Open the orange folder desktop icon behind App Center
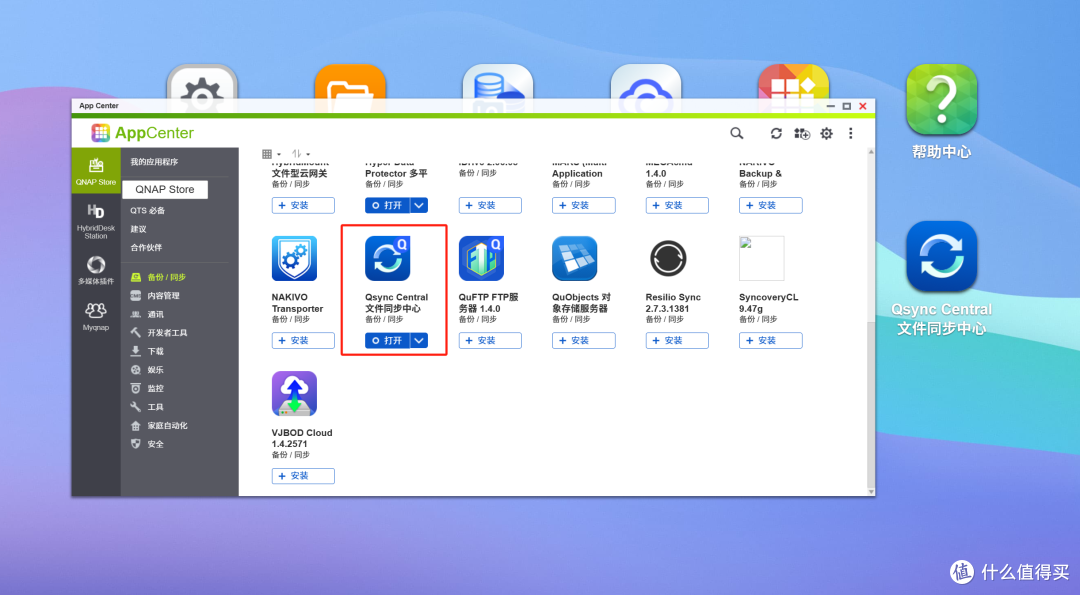This screenshot has width=1080, height=595. (x=350, y=86)
